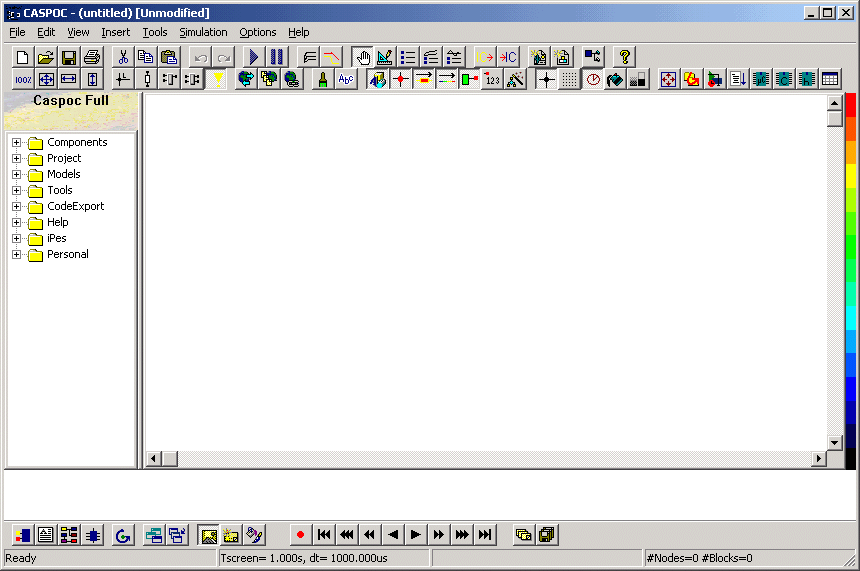The width and height of the screenshot is (860, 571).
Task: Click the fit-to-height vertical arrows icon
Action: click(x=92, y=80)
